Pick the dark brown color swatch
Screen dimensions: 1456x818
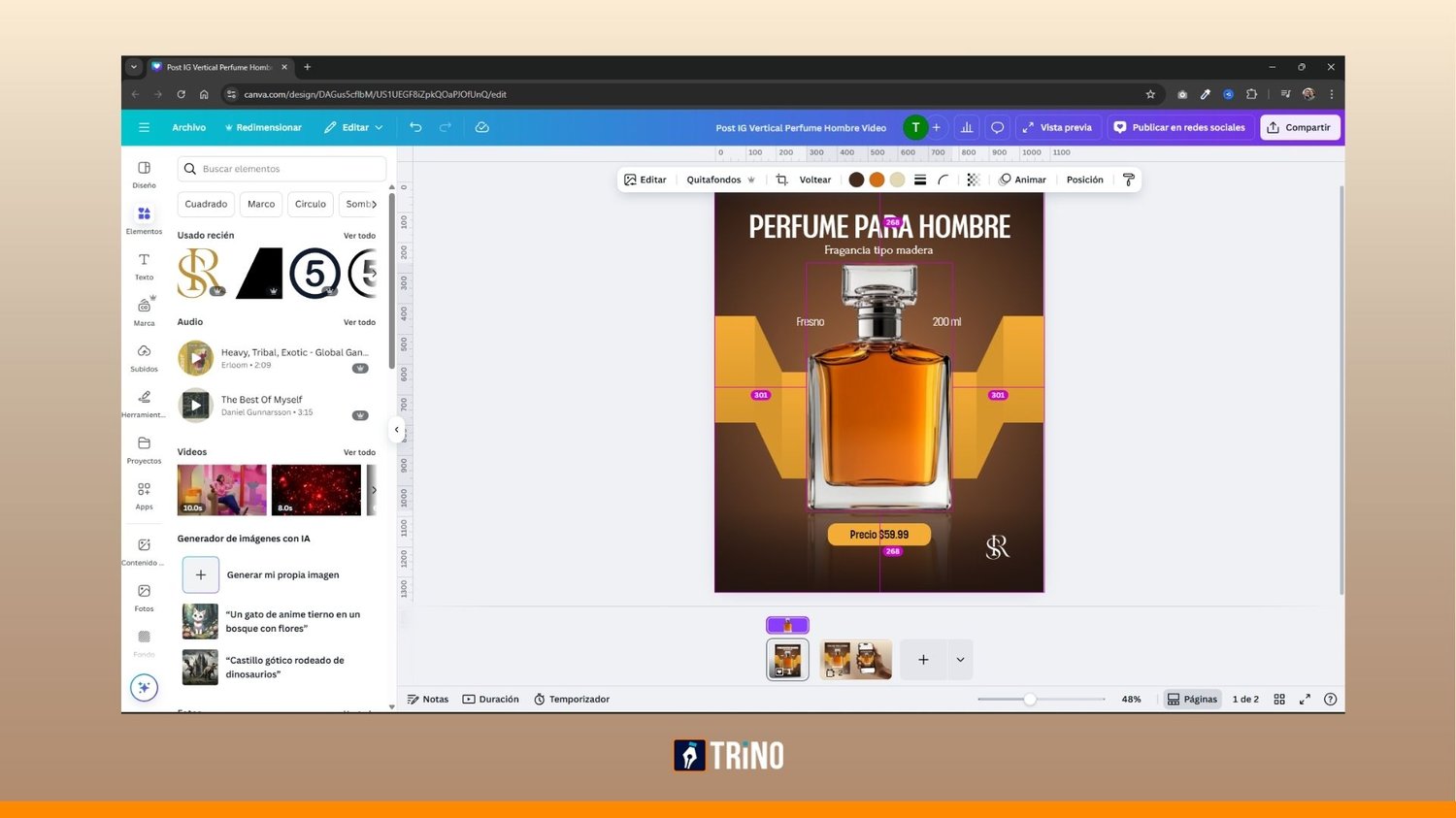tap(856, 180)
